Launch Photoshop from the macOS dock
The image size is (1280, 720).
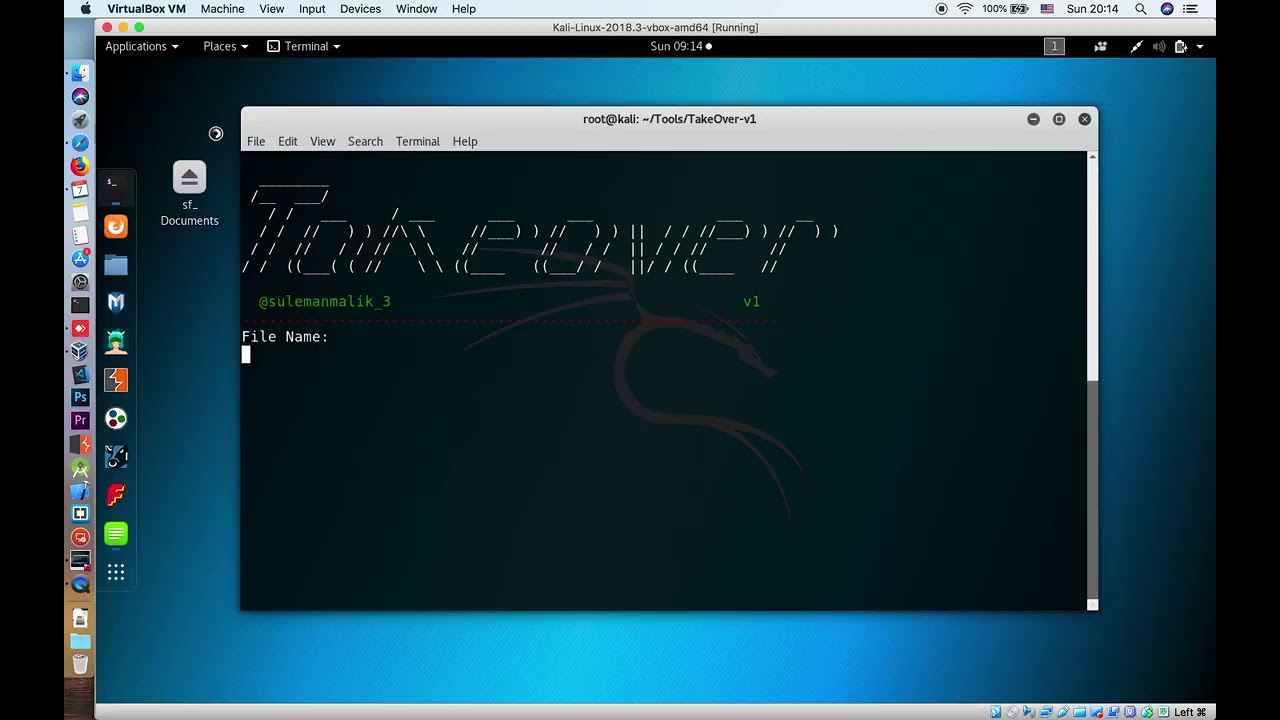(x=80, y=397)
